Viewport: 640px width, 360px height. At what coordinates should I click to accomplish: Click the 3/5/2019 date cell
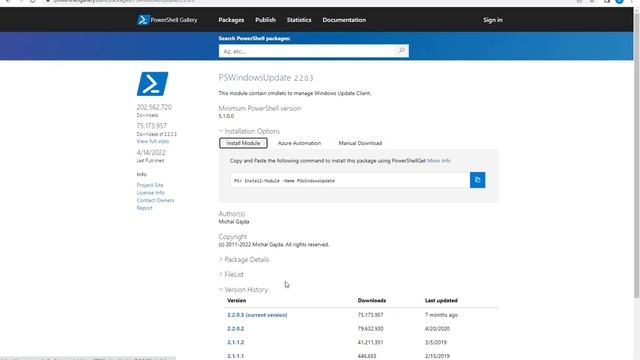(436, 342)
